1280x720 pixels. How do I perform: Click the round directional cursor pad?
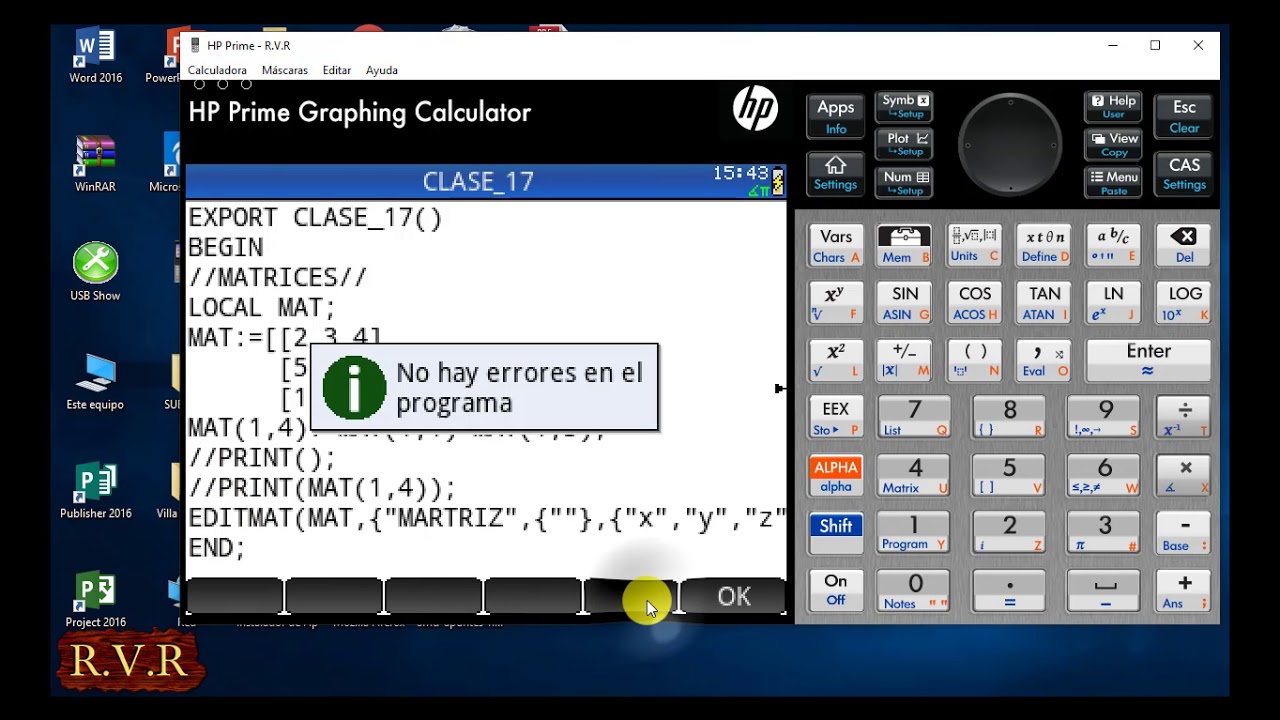(x=1009, y=146)
